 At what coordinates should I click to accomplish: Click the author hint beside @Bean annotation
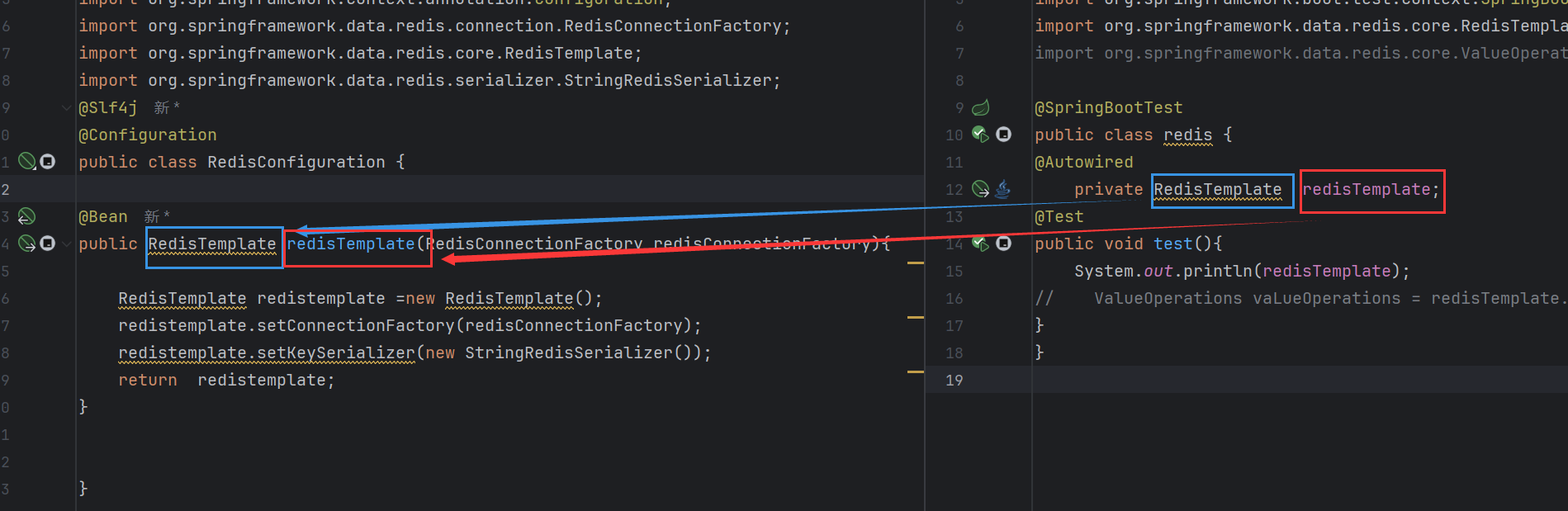coord(157,217)
